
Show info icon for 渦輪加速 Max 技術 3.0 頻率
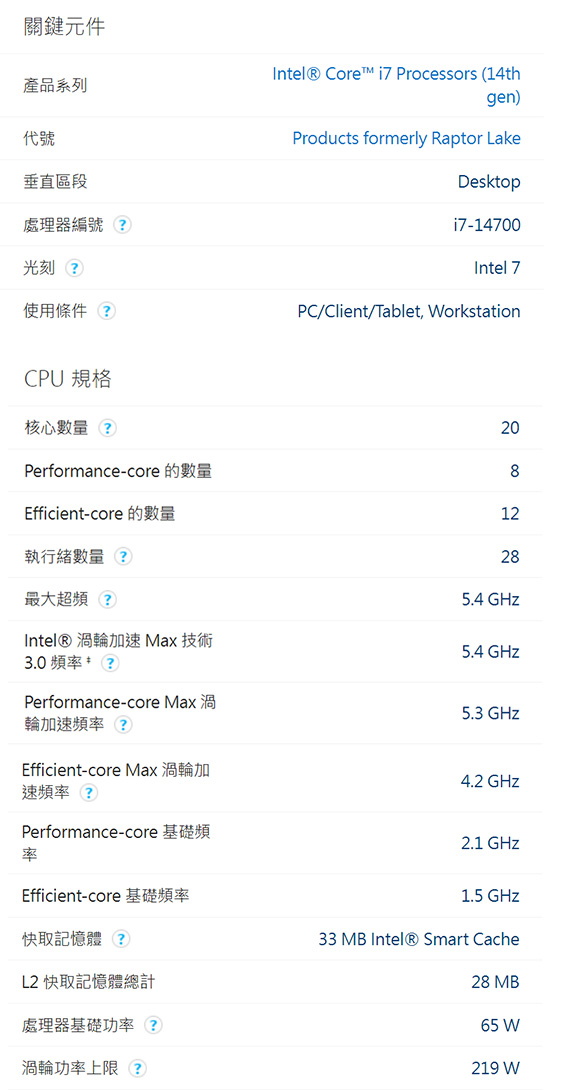coord(110,664)
